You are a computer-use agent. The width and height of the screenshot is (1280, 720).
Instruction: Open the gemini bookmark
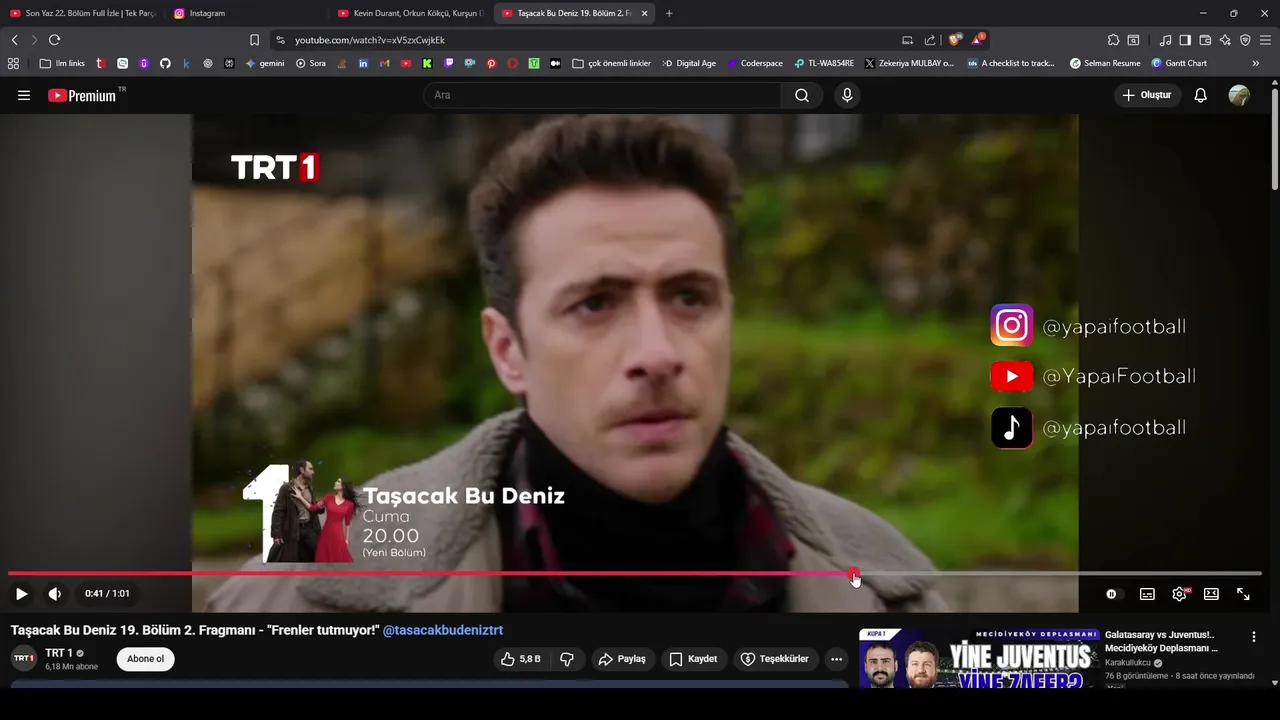[265, 63]
